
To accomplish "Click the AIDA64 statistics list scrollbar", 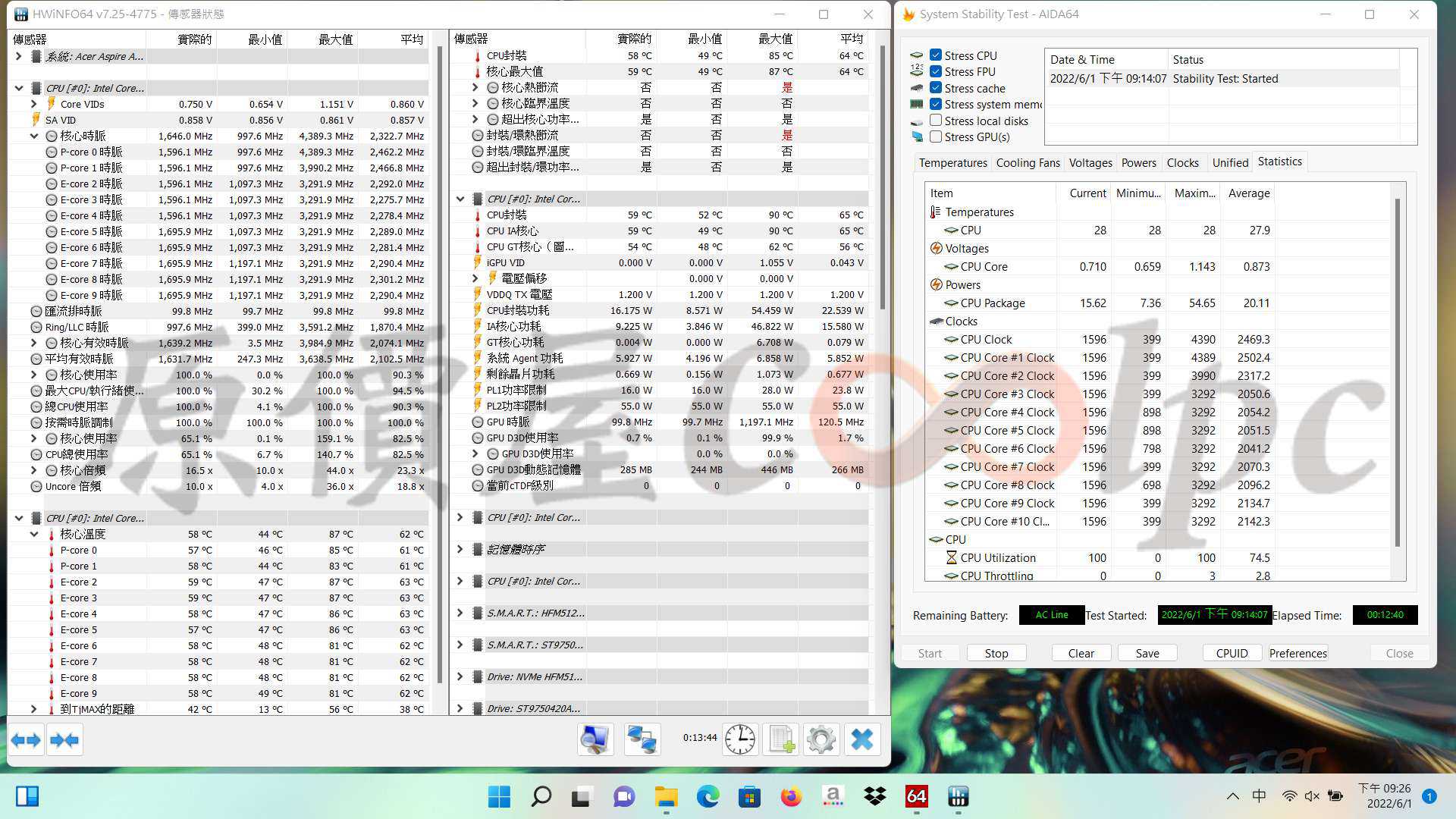I will point(1398,372).
